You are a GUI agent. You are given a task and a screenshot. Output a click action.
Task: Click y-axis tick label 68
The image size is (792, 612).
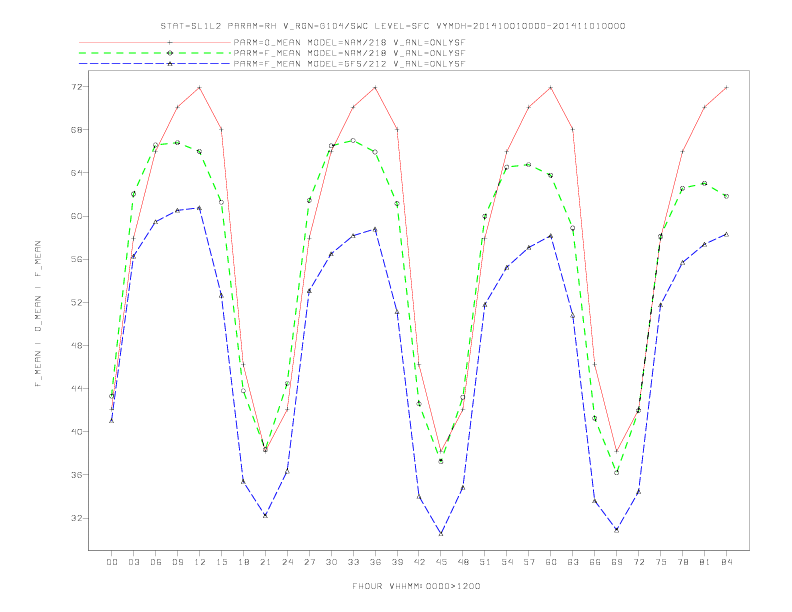pyautogui.click(x=76, y=130)
